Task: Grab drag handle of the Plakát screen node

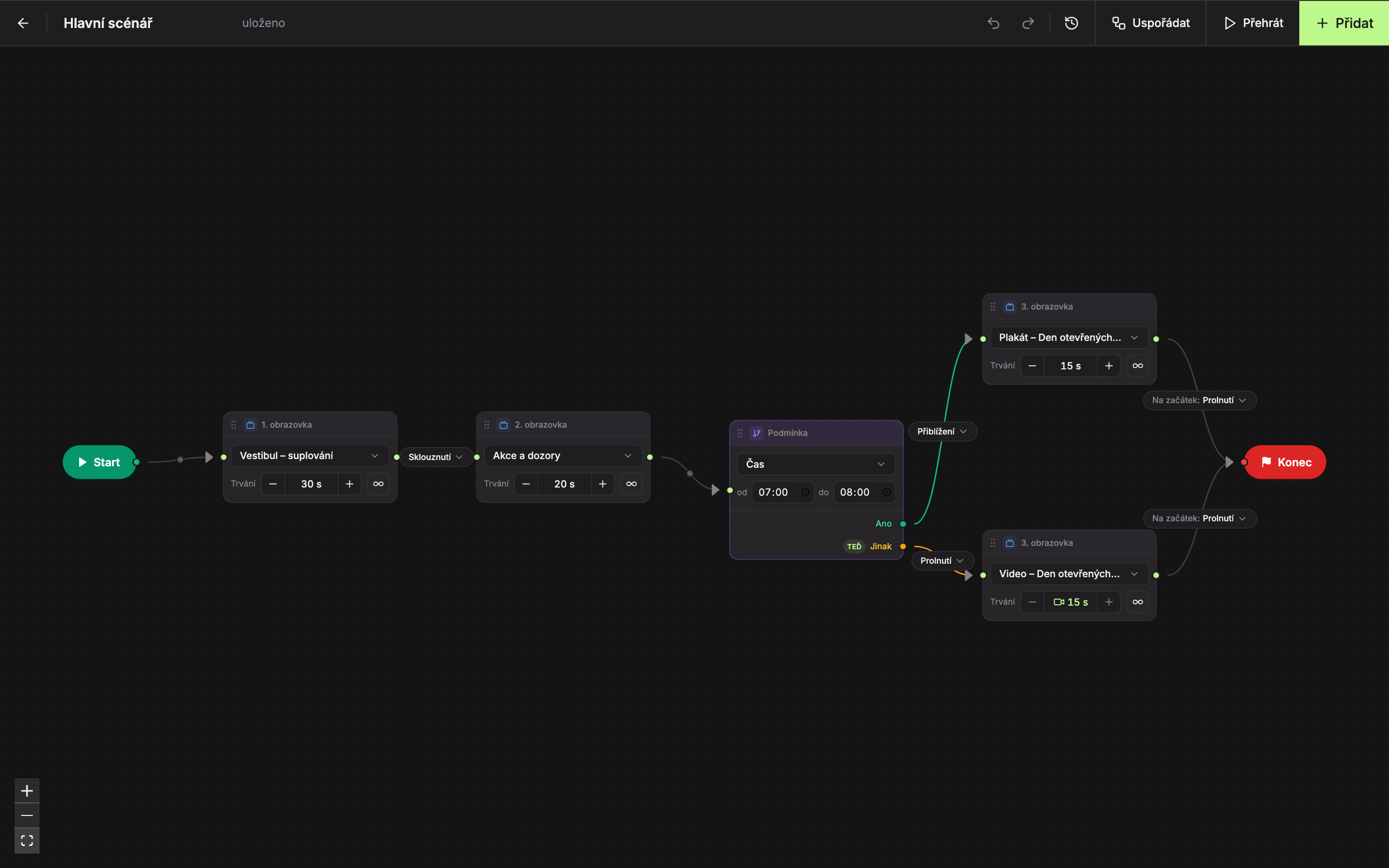Action: [x=993, y=307]
